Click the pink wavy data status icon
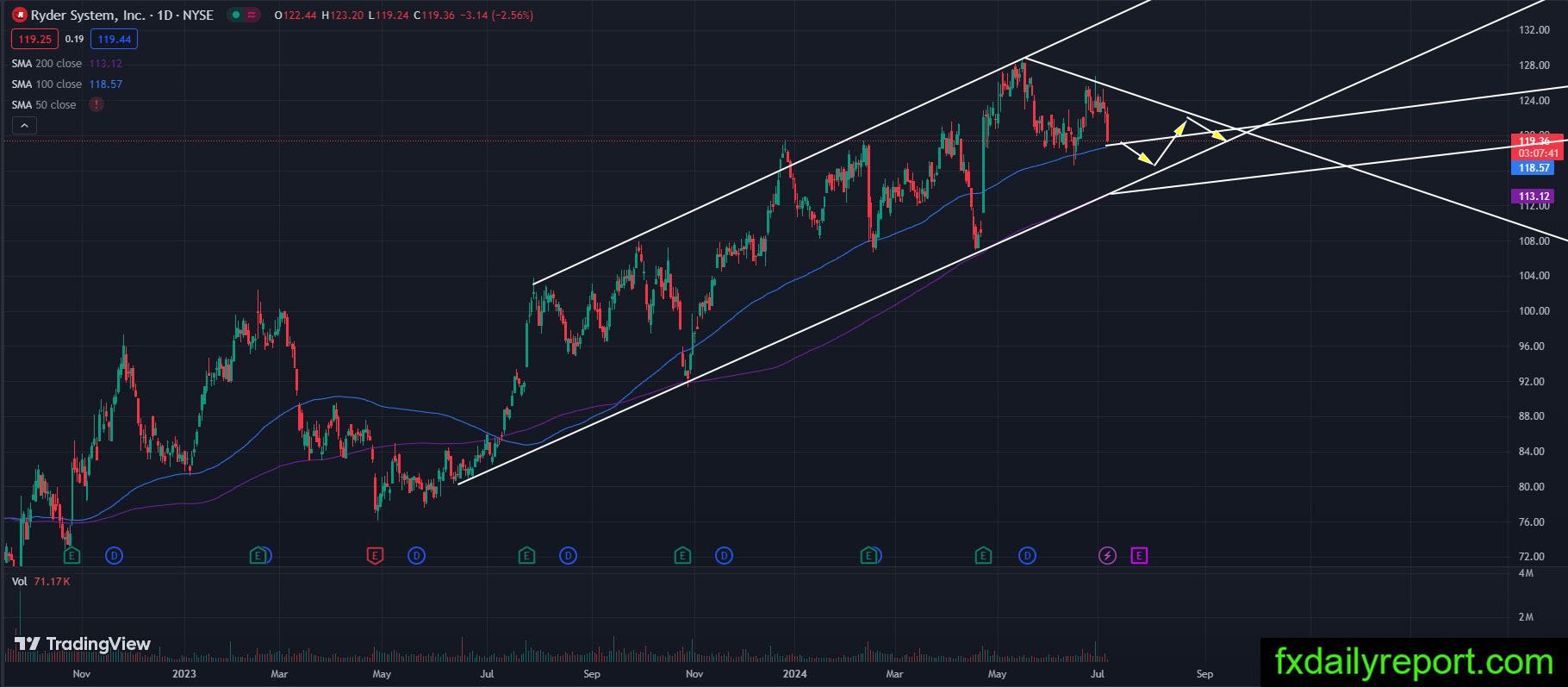Image resolution: width=1568 pixels, height=687 pixels. (x=251, y=15)
